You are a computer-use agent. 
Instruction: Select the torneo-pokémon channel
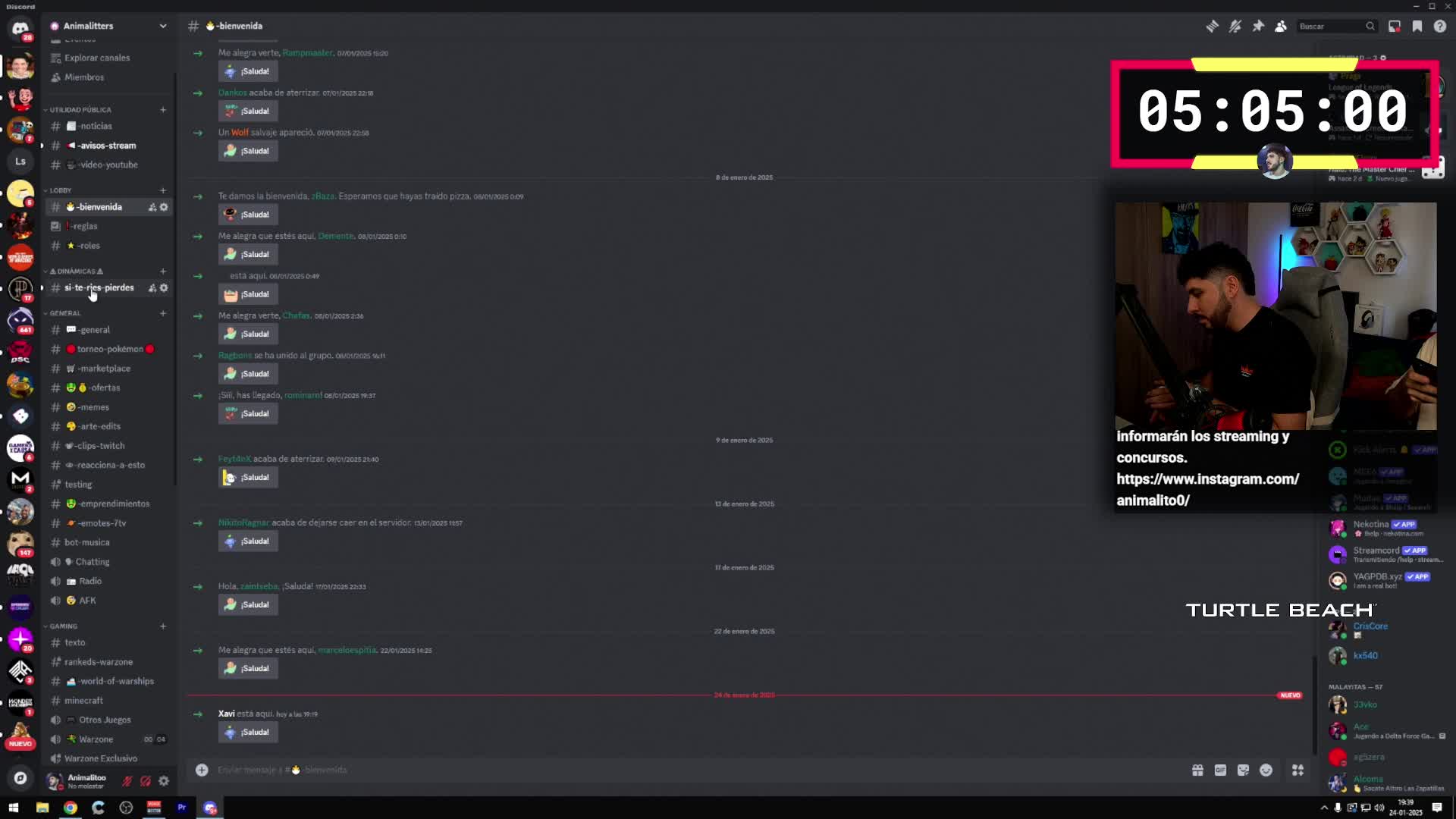106,349
